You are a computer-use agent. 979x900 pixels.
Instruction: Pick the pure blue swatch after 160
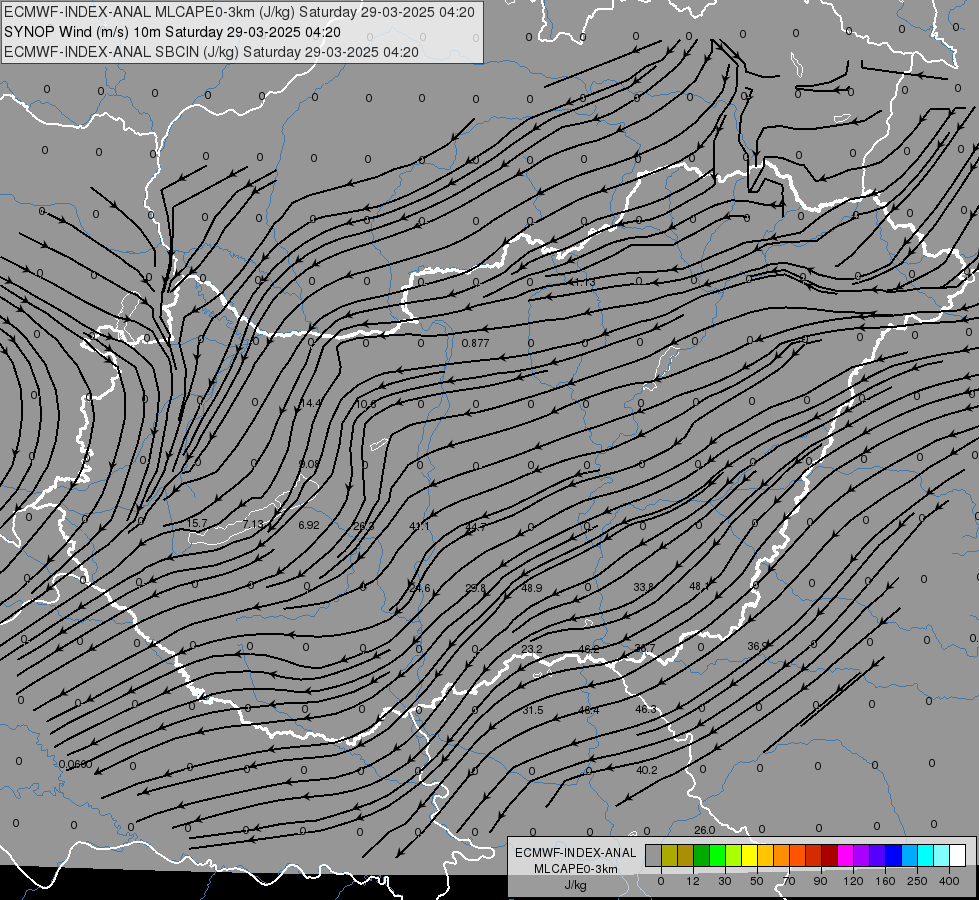(893, 855)
